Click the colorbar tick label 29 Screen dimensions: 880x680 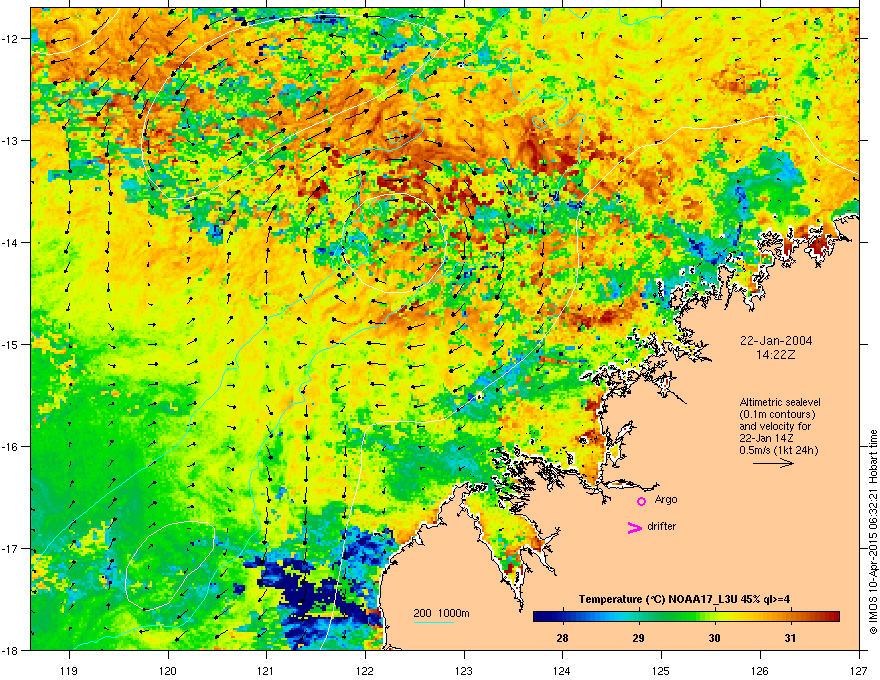[x=638, y=638]
